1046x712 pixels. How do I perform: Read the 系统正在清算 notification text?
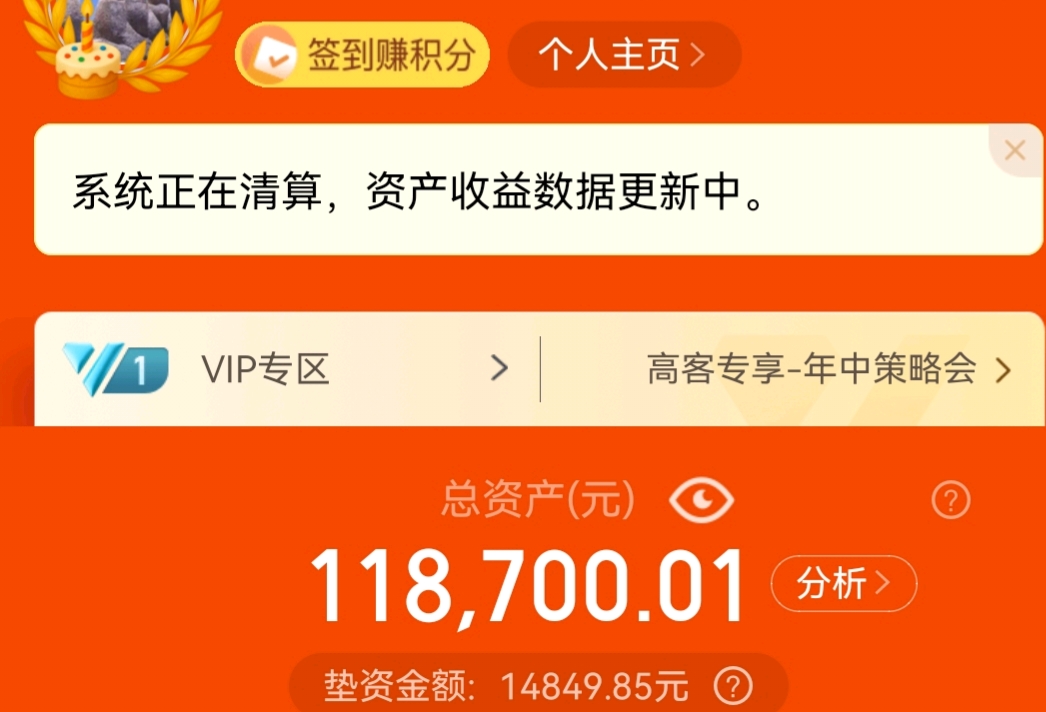pos(418,192)
